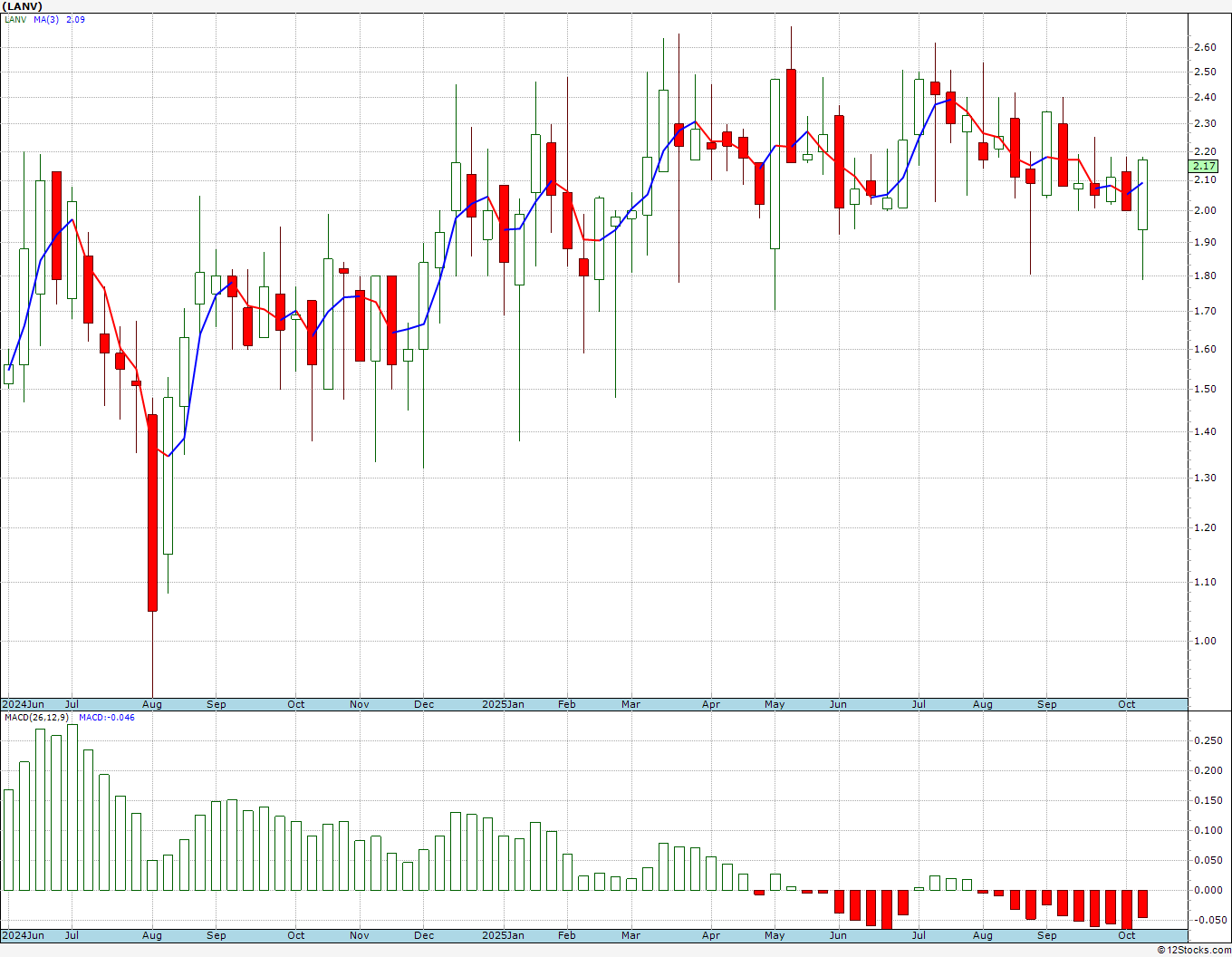Click the 2.60 price axis label

(x=1205, y=47)
